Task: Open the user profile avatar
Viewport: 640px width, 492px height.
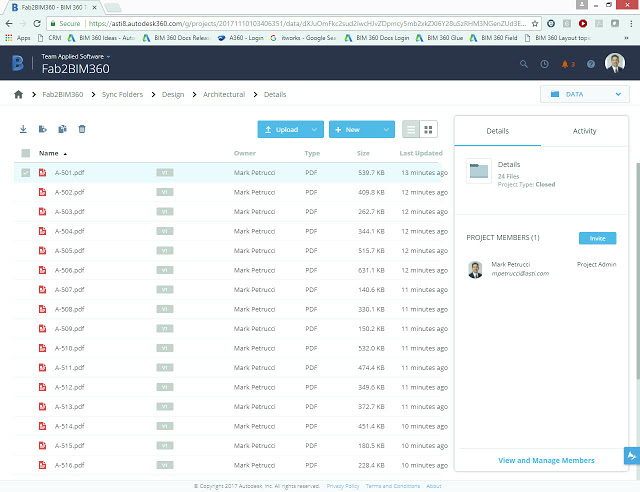Action: click(x=615, y=63)
